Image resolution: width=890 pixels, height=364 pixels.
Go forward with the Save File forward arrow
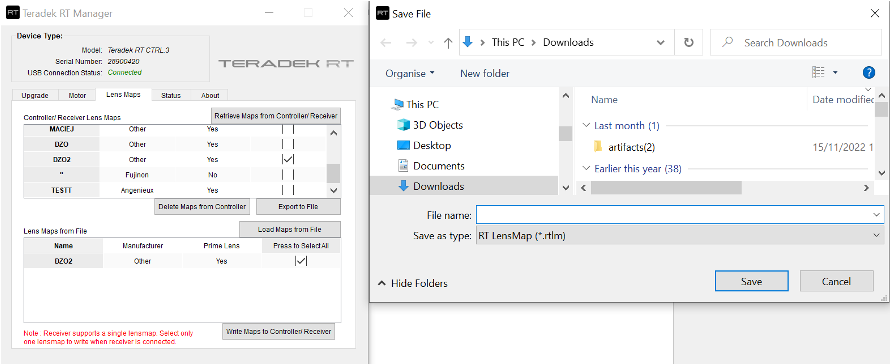(412, 43)
